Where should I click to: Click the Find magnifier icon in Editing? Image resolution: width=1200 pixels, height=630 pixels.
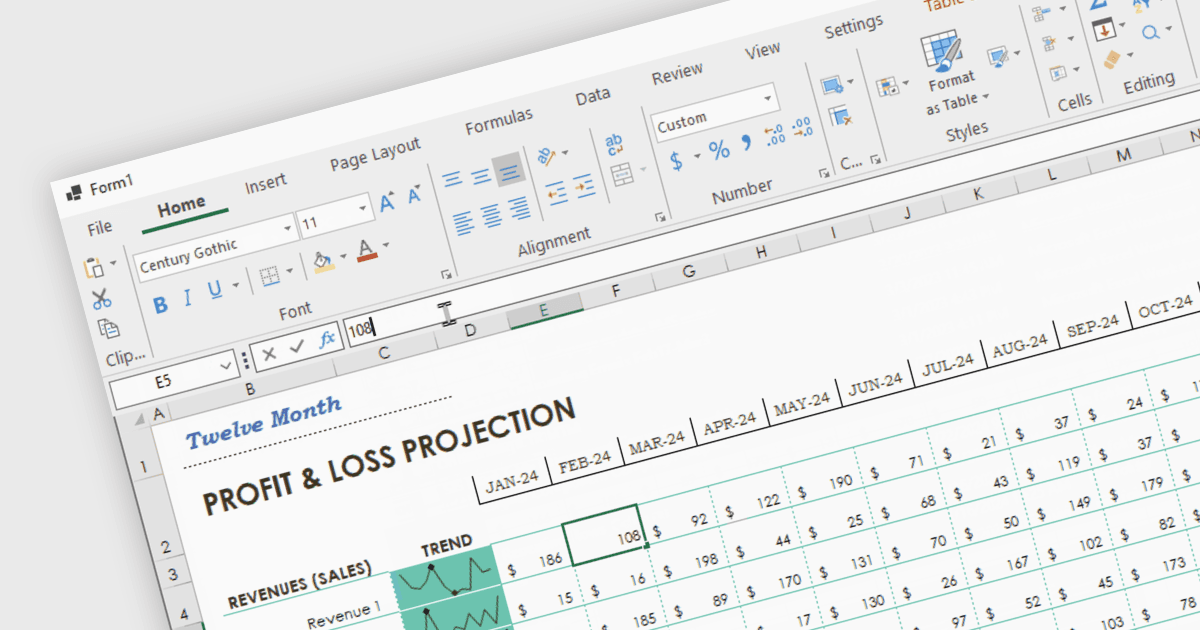[x=1150, y=32]
